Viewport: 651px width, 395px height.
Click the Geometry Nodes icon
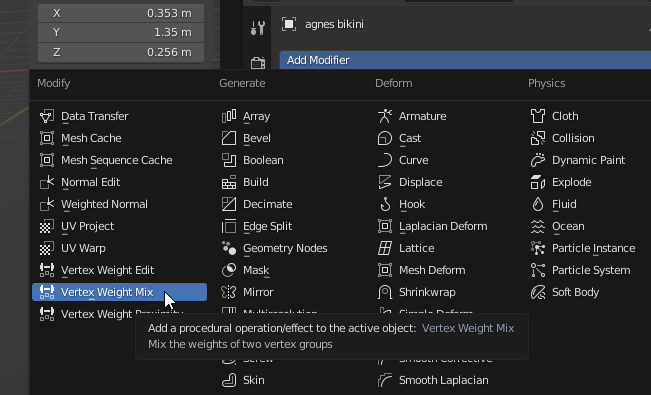tap(229, 248)
